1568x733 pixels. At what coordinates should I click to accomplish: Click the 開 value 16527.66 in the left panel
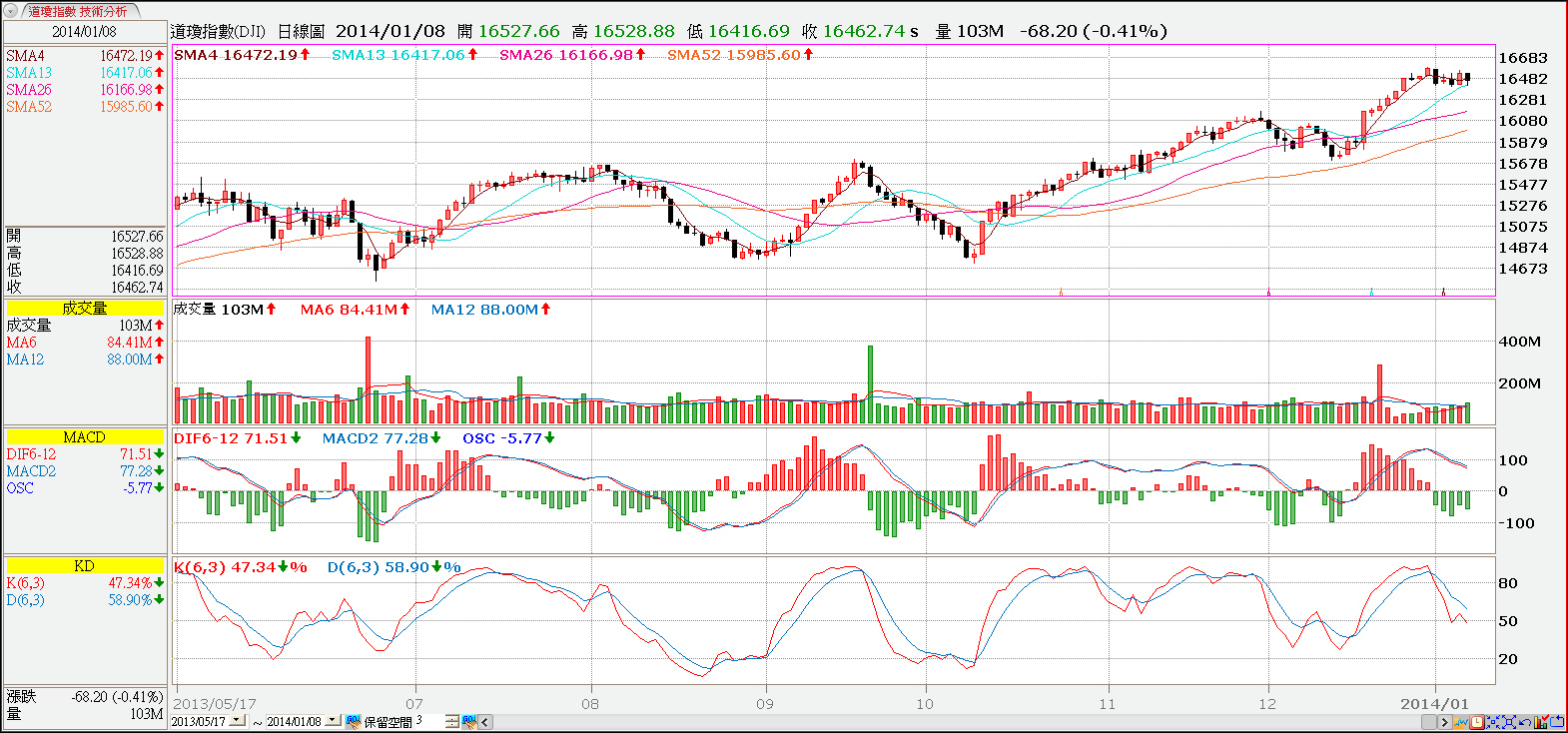pos(137,237)
